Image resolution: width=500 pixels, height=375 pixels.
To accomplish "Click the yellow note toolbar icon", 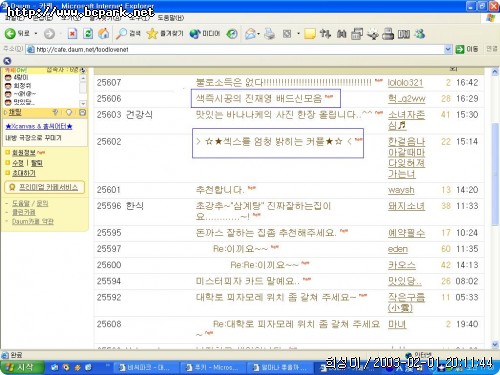I will (310, 34).
